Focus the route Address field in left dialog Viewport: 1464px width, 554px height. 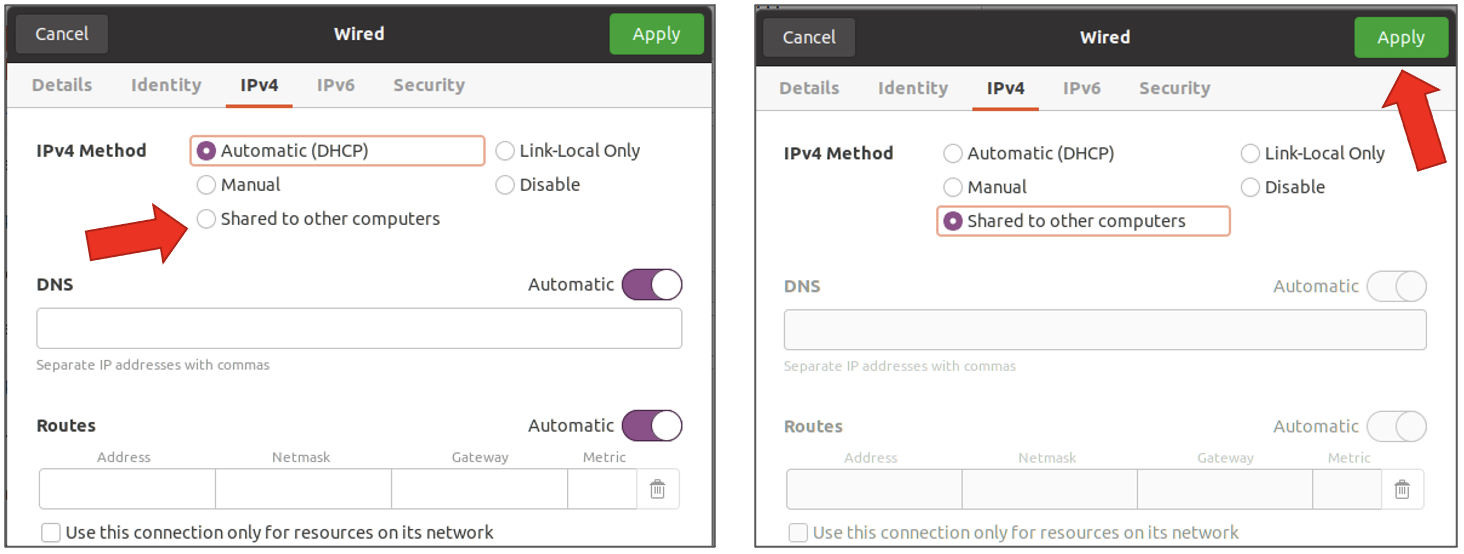point(127,489)
